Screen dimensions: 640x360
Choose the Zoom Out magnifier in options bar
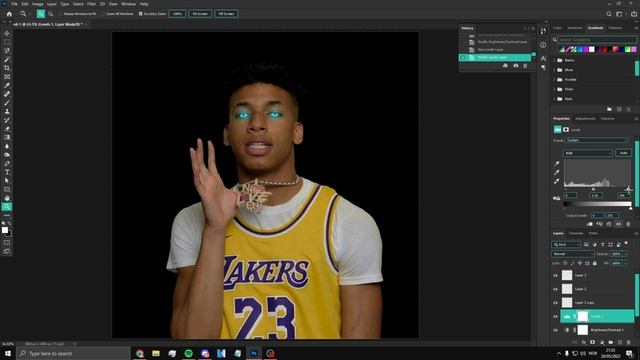(x=51, y=14)
